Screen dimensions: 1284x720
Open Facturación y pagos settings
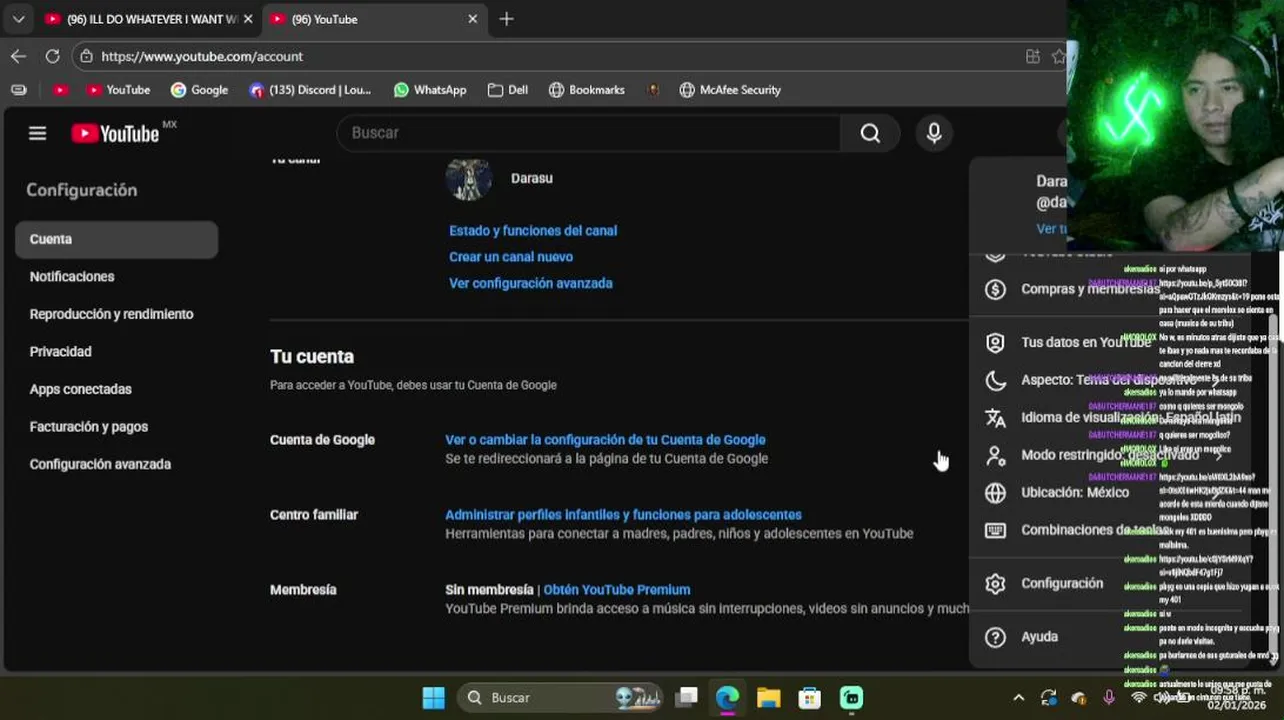88,427
